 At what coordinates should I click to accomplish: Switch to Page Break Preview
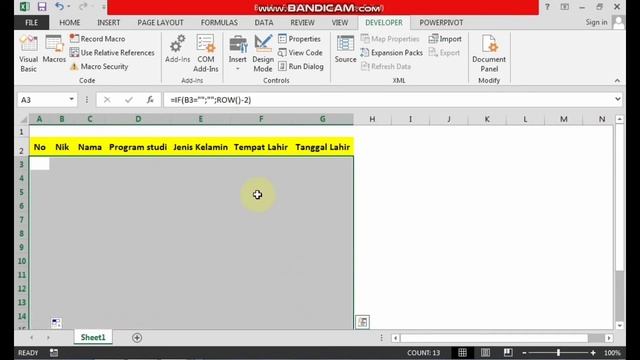point(508,353)
